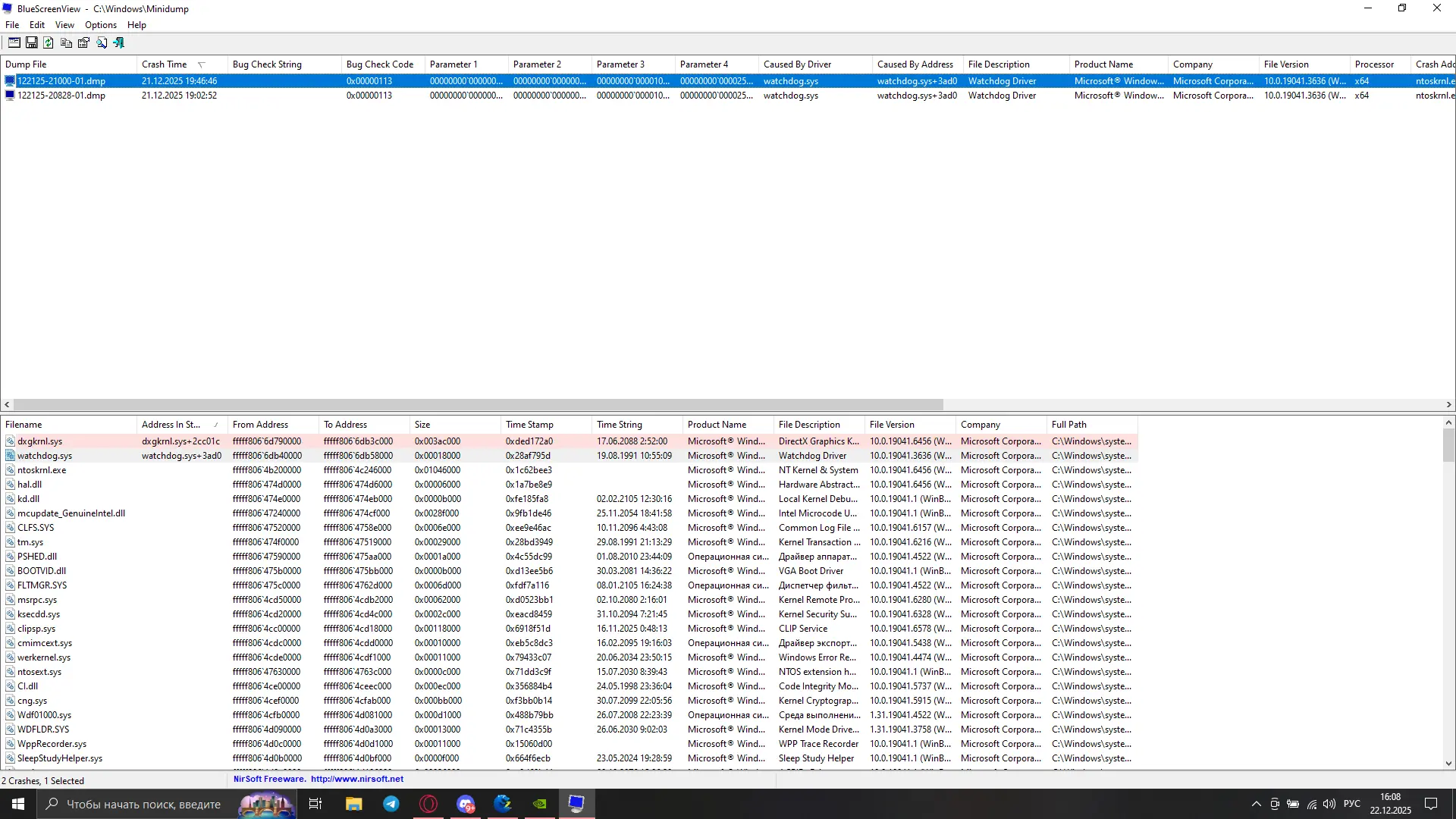
Task: Click the Copy Selected Items icon
Action: pos(66,43)
